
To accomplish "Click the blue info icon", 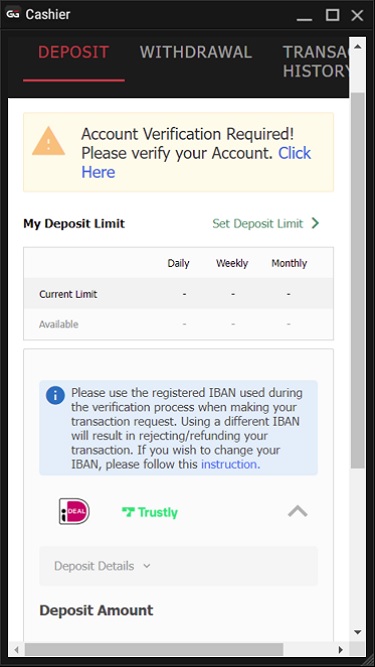I will (55, 396).
